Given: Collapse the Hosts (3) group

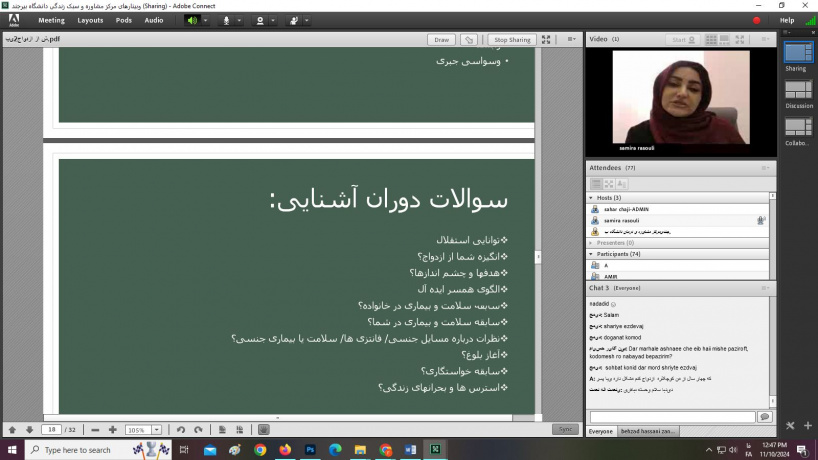Looking at the screenshot, I should 591,198.
